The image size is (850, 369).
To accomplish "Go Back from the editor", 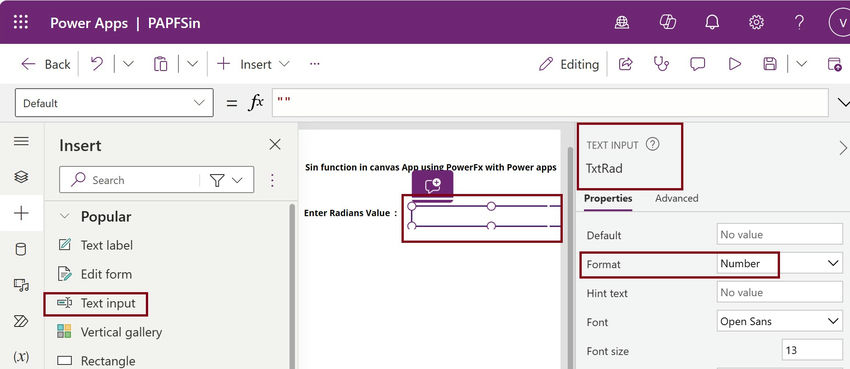I will coord(46,64).
